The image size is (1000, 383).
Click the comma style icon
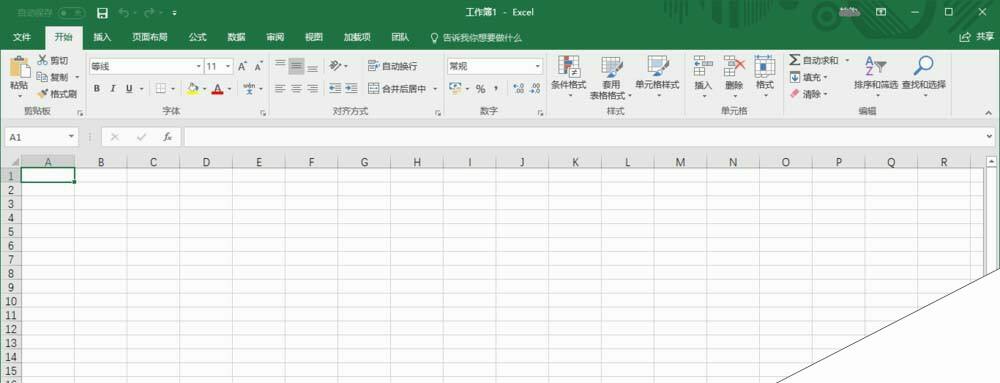coord(496,89)
